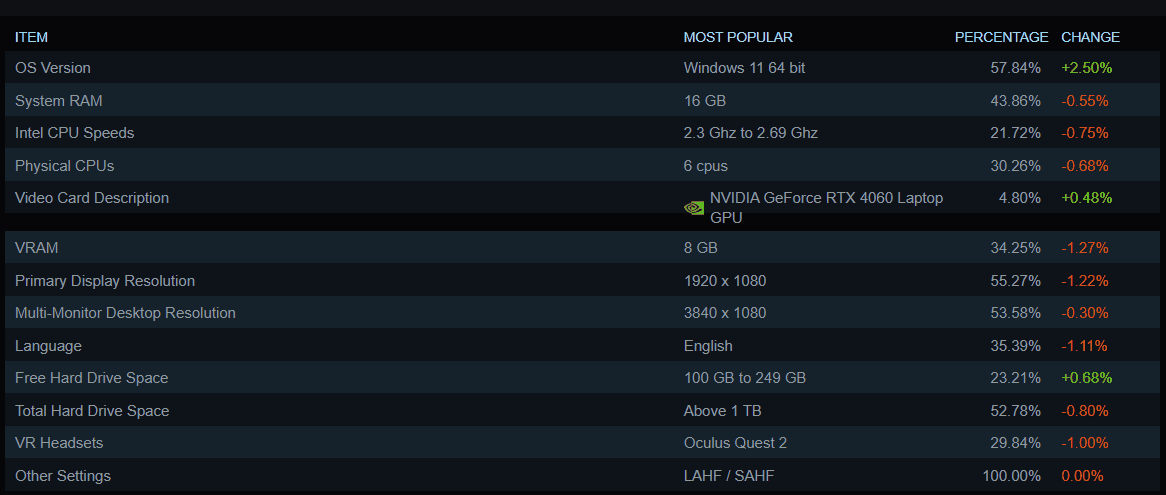The image size is (1166, 495).
Task: Open the Free Hard Drive Space row
Action: pyautogui.click(x=583, y=378)
